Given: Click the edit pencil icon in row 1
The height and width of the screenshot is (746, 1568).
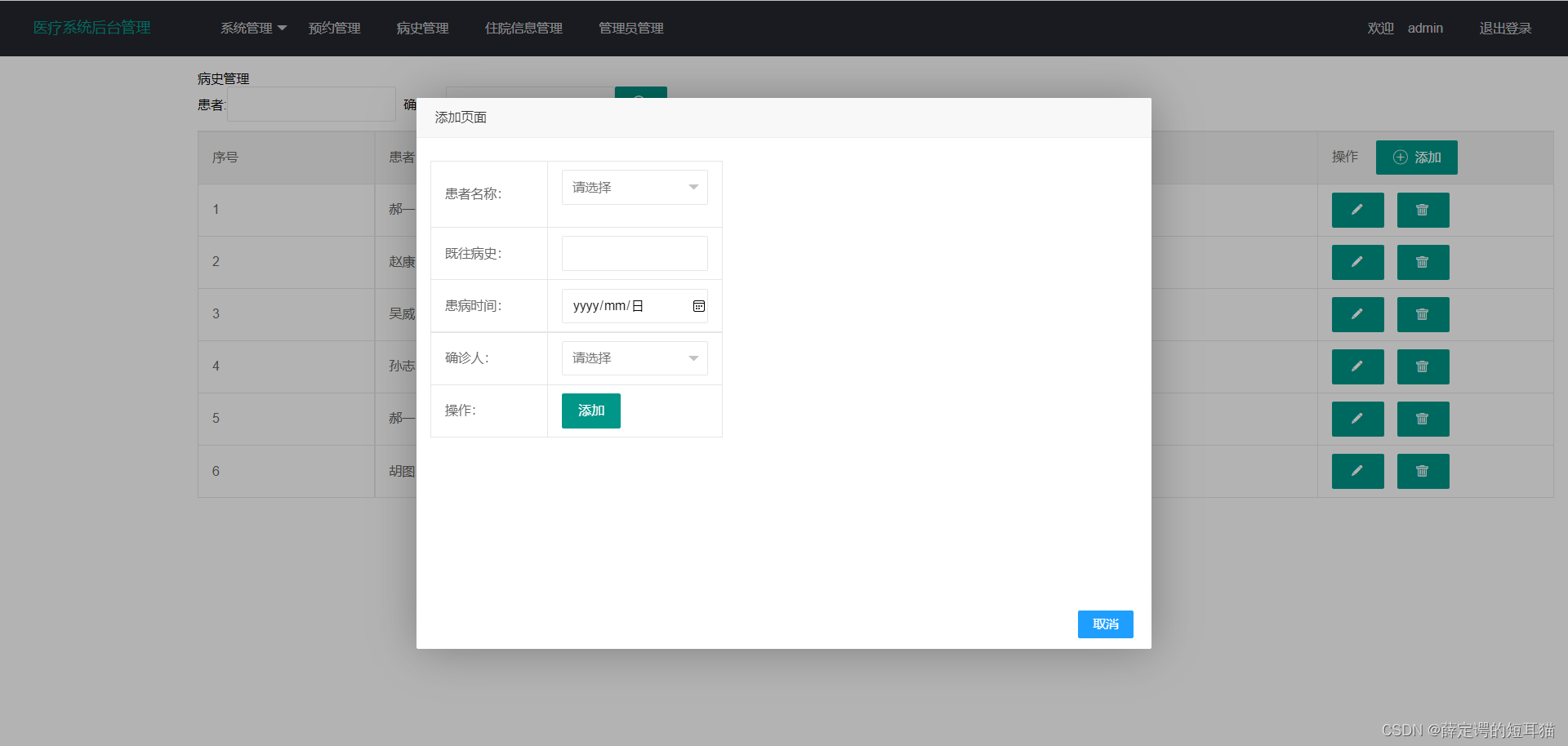Looking at the screenshot, I should 1357,210.
